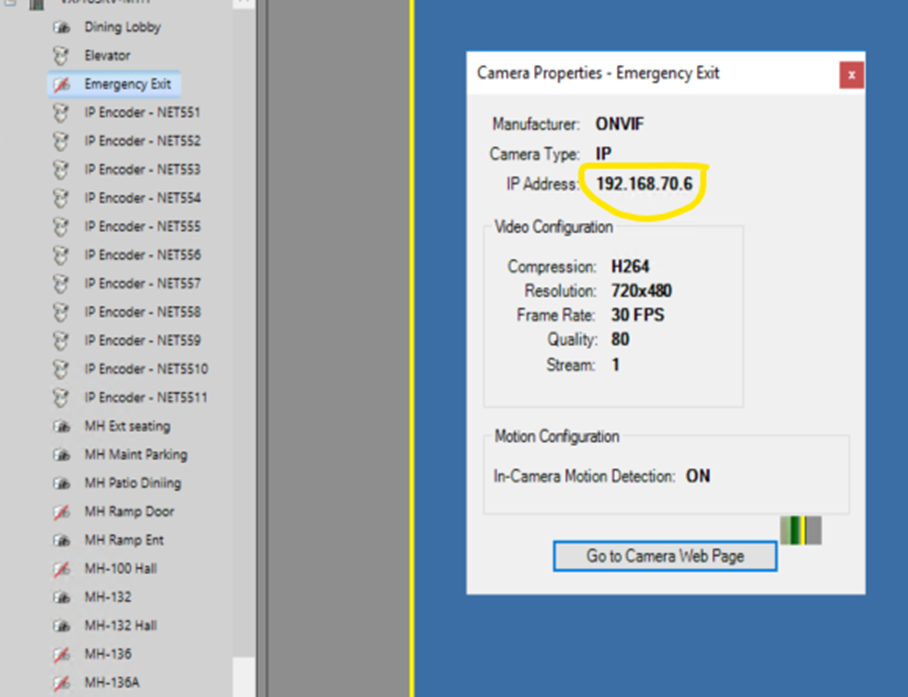This screenshot has height=697, width=908.
Task: Select MH Ext seating camera
Action: (x=127, y=427)
